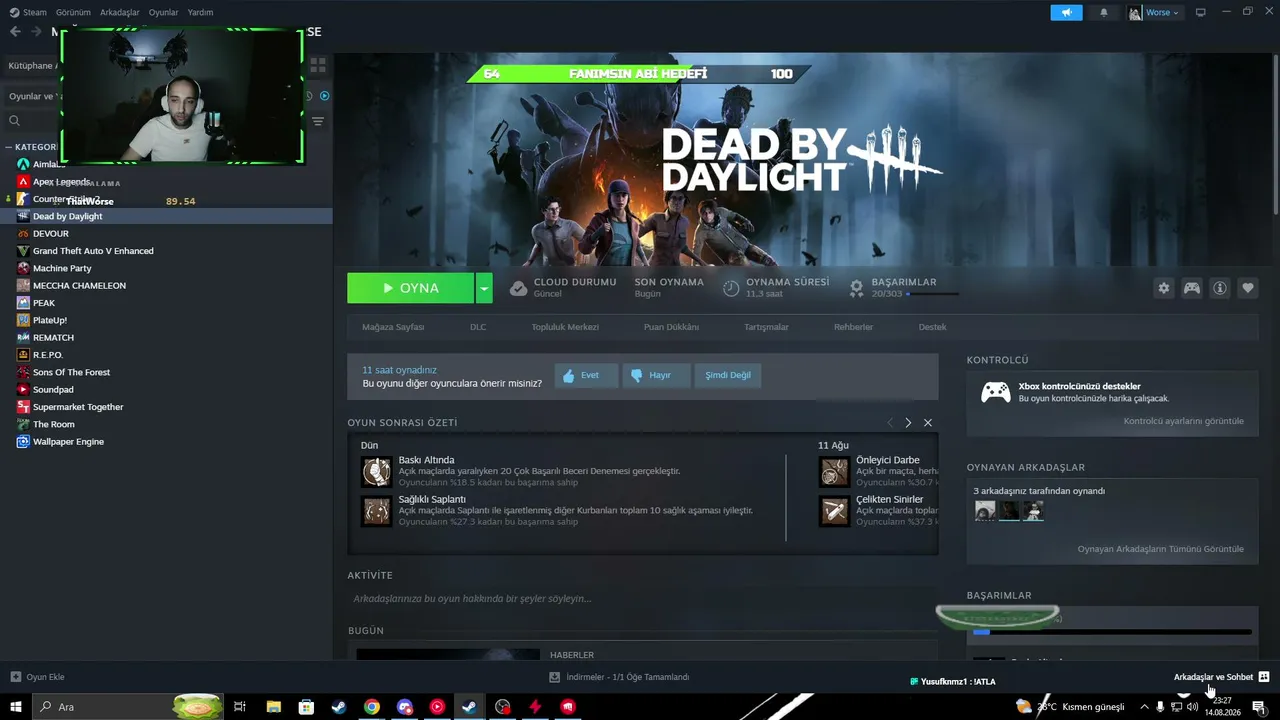Open the Puan Dükkânı tab
Viewport: 1280px width, 720px height.
coord(671,327)
